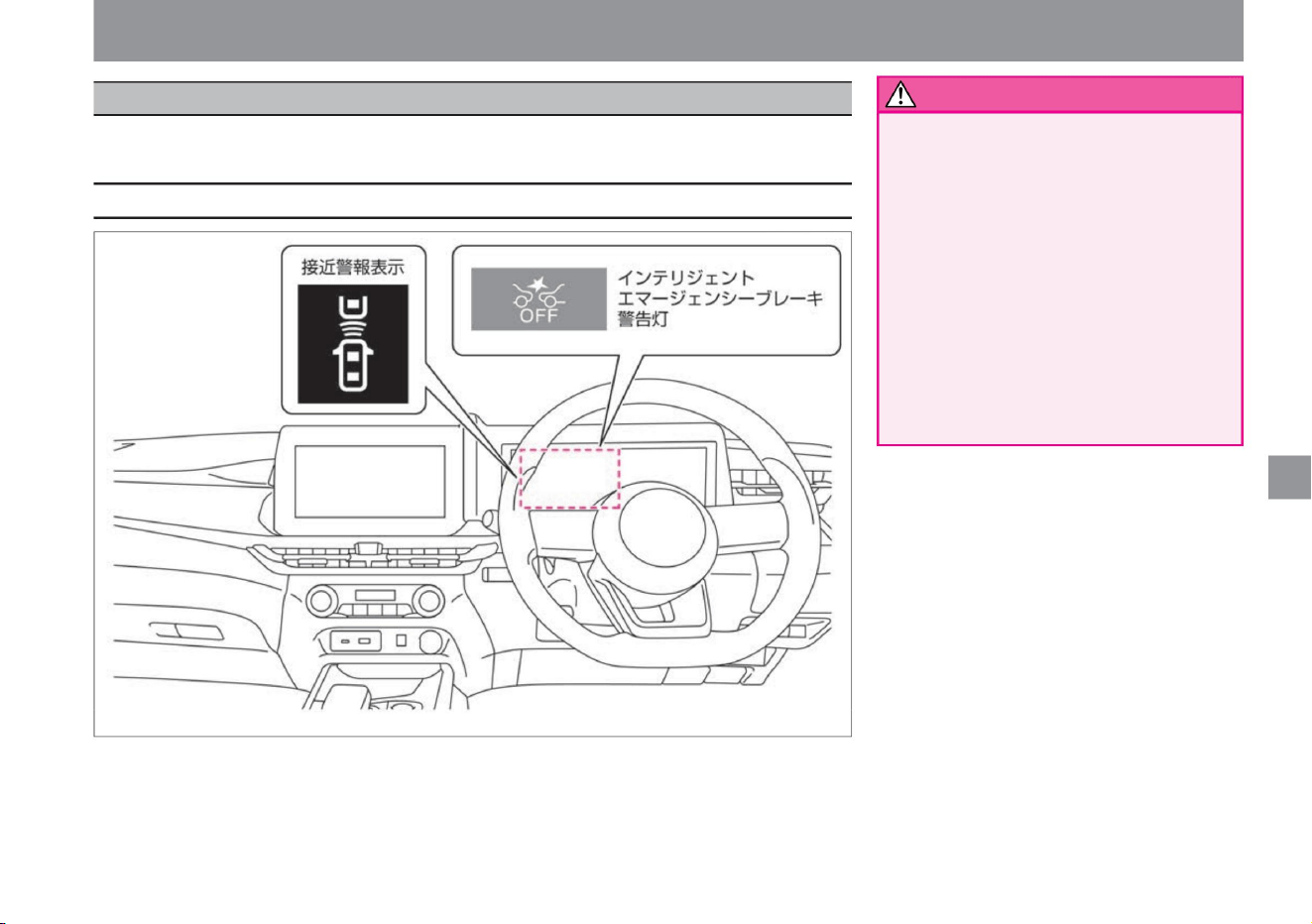1312x924 pixels.
Task: Click the left climate control dial
Action: pos(324,599)
